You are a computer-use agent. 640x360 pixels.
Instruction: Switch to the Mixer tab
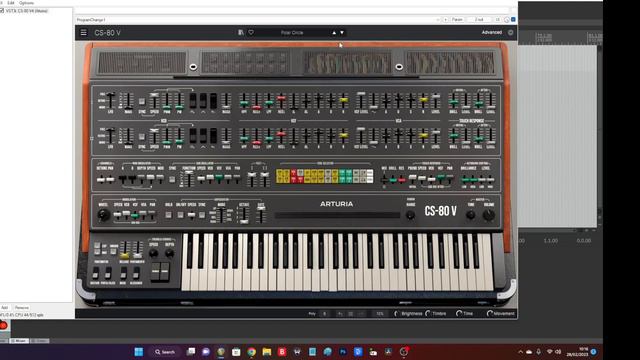tap(19, 340)
